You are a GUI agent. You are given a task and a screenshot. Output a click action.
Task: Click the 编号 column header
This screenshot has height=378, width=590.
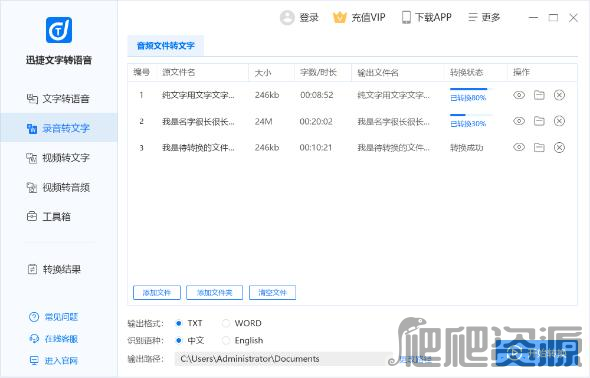(141, 72)
